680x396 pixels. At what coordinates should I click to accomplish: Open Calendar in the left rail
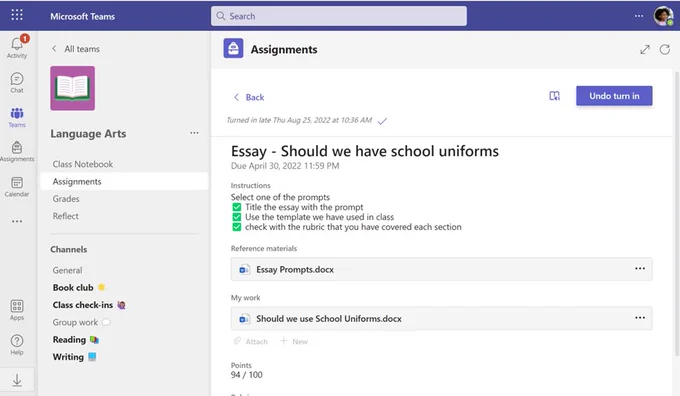(x=17, y=187)
